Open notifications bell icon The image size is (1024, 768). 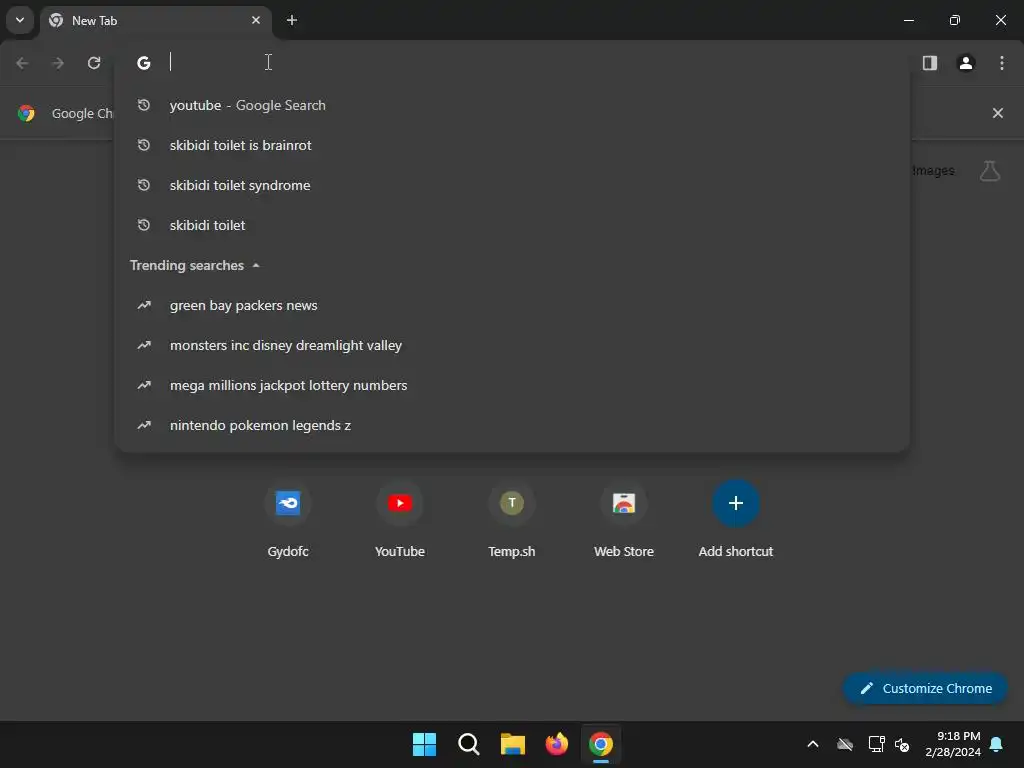pyautogui.click(x=997, y=744)
